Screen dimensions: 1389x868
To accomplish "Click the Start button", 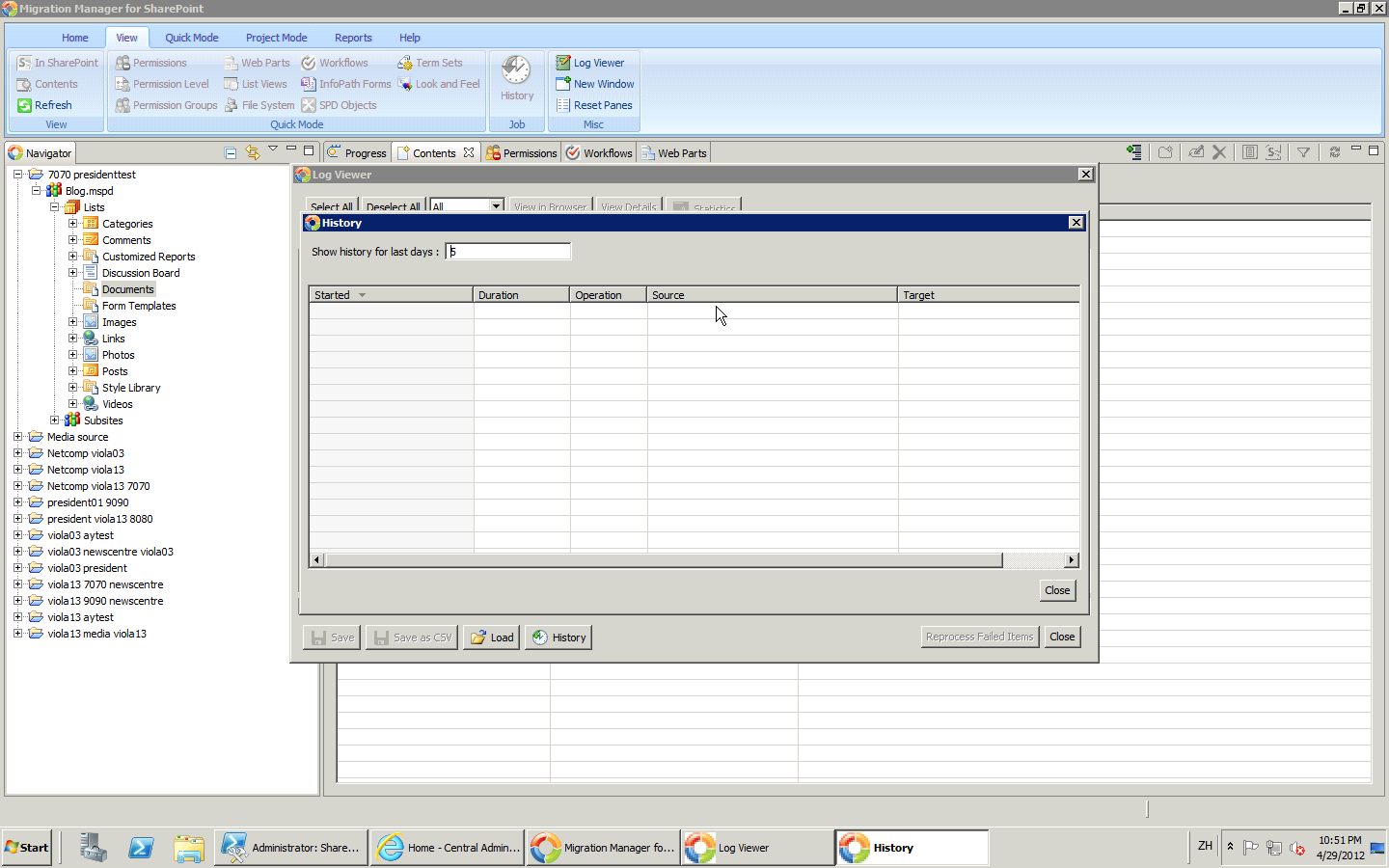I will tap(27, 848).
